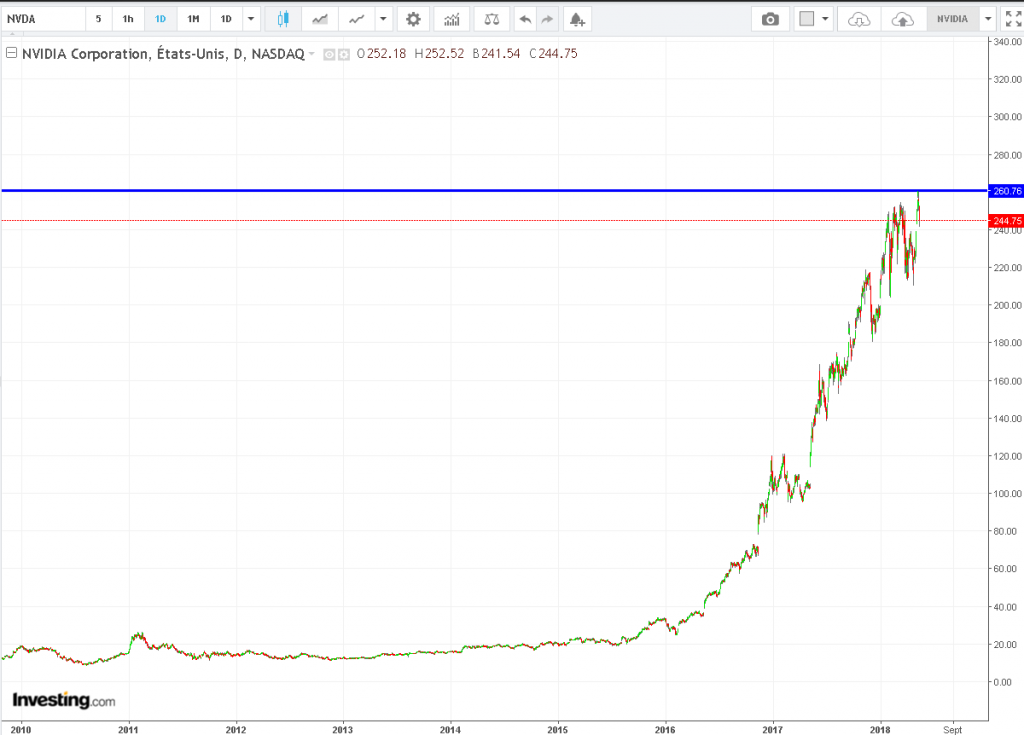
Task: Undo the last chart action
Action: tap(525, 19)
